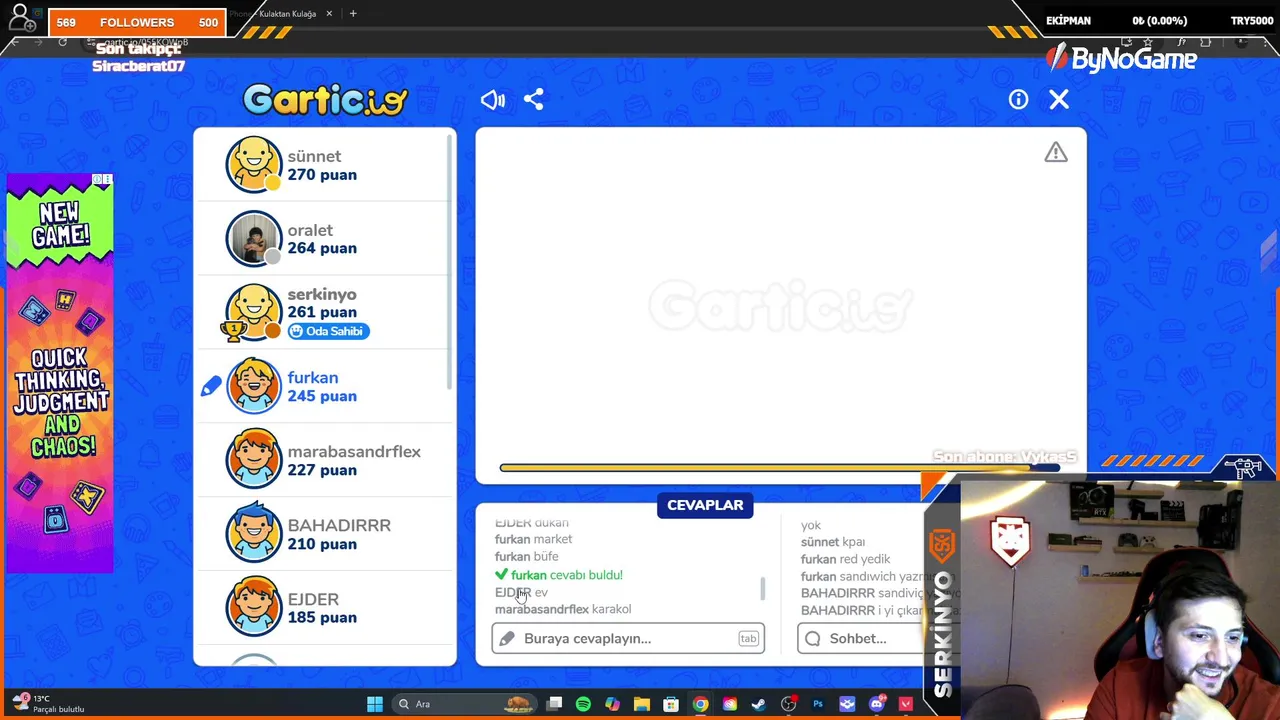Select BAHADIRRR's avatar
This screenshot has height=720, width=1280.
click(x=254, y=534)
